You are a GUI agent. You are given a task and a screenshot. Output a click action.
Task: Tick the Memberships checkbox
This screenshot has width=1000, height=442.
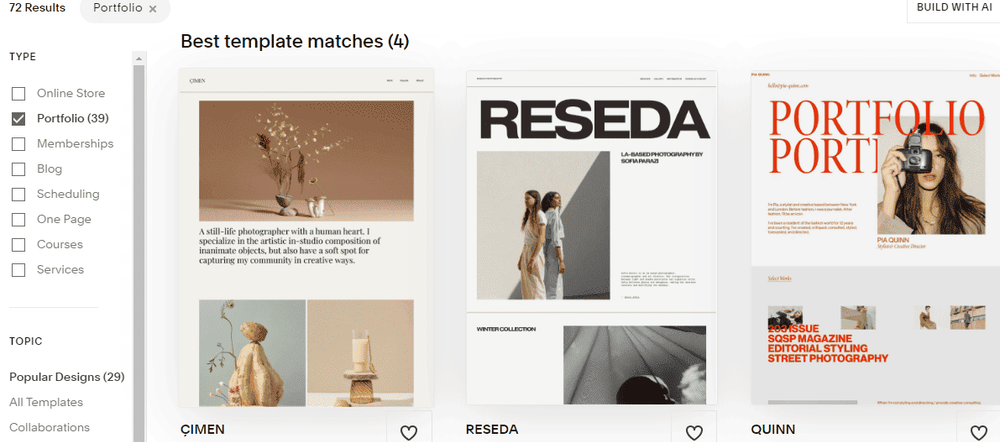point(18,144)
